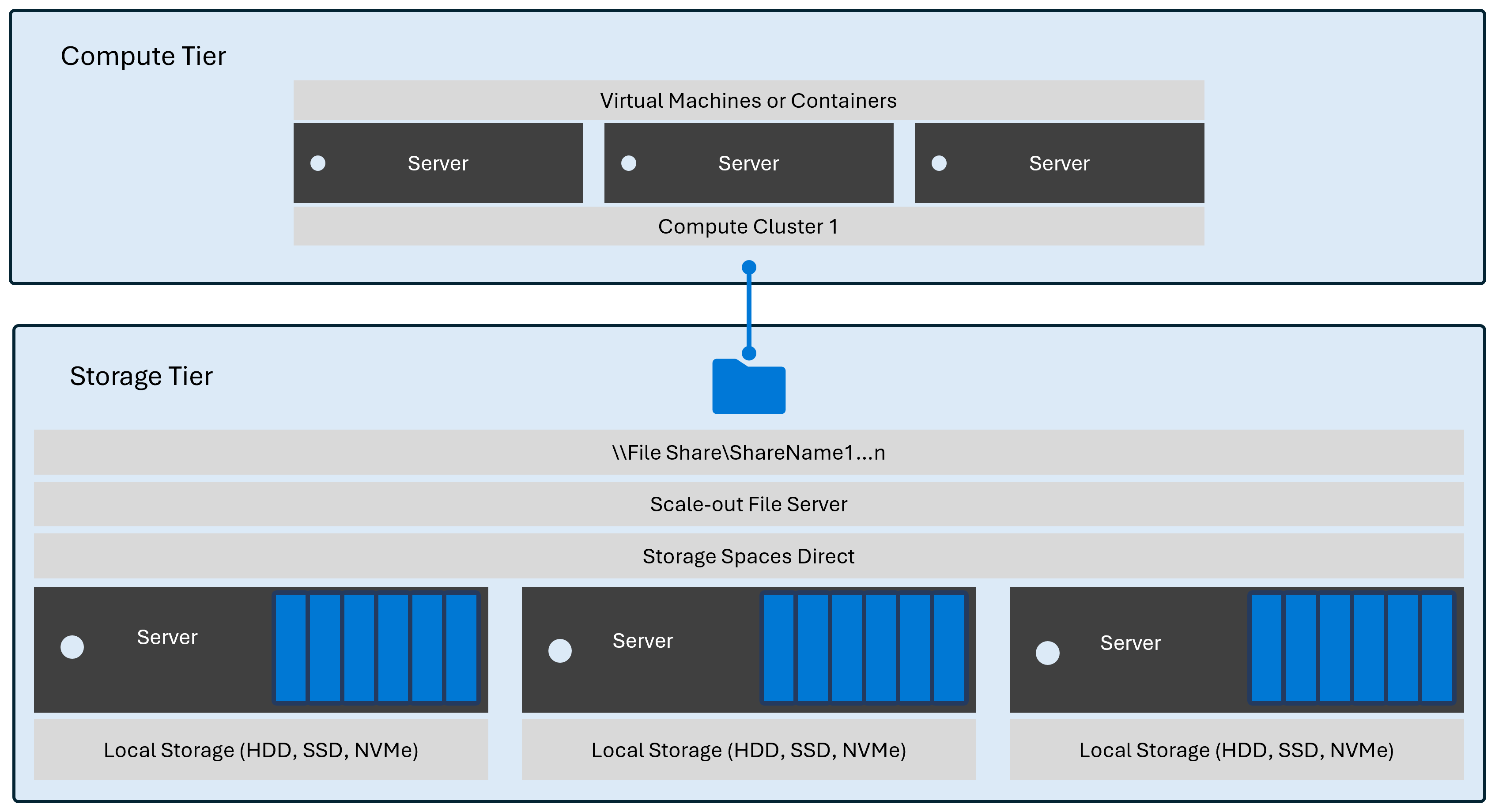Click the leftmost Local Storage (HDD, SSD, NVMe) box
The image size is (1495, 812).
coord(260,750)
